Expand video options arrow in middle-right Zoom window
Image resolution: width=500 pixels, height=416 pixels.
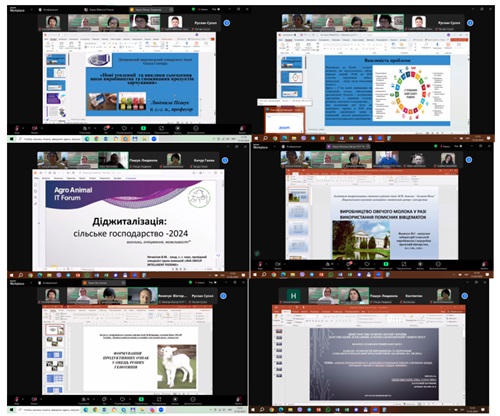point(285,264)
